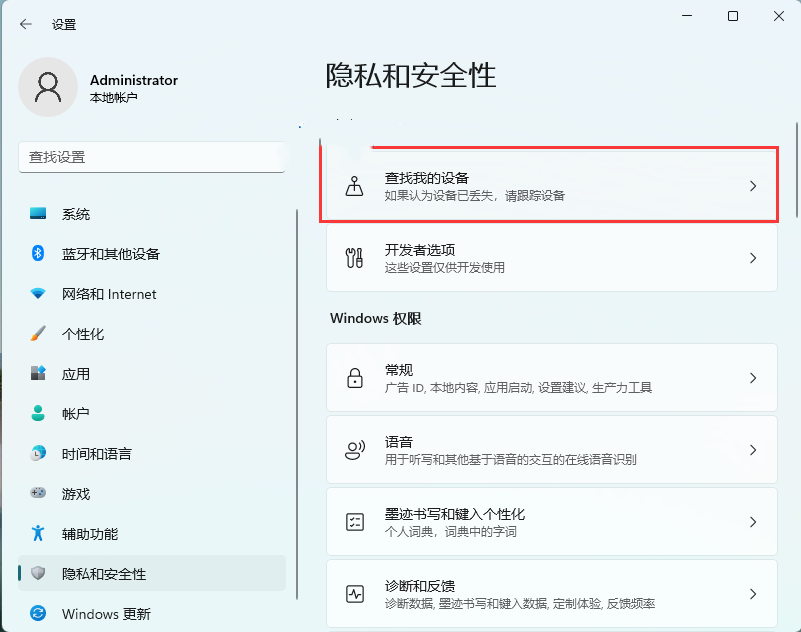
Task: Expand the 查找我的设备 settings with its chevron
Action: [x=753, y=186]
